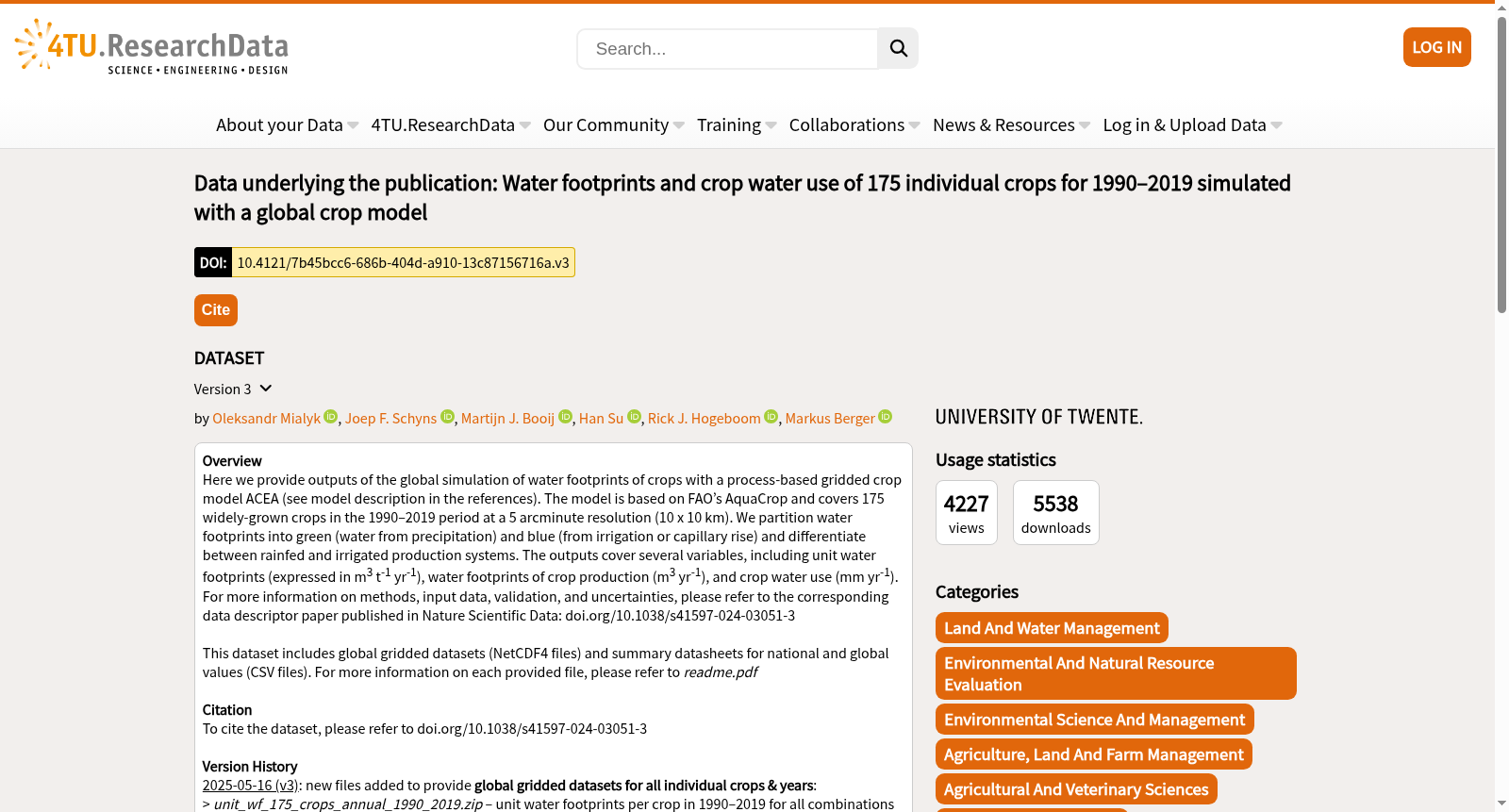Open ORCID icon next to Martijn J. Booij

click(566, 417)
